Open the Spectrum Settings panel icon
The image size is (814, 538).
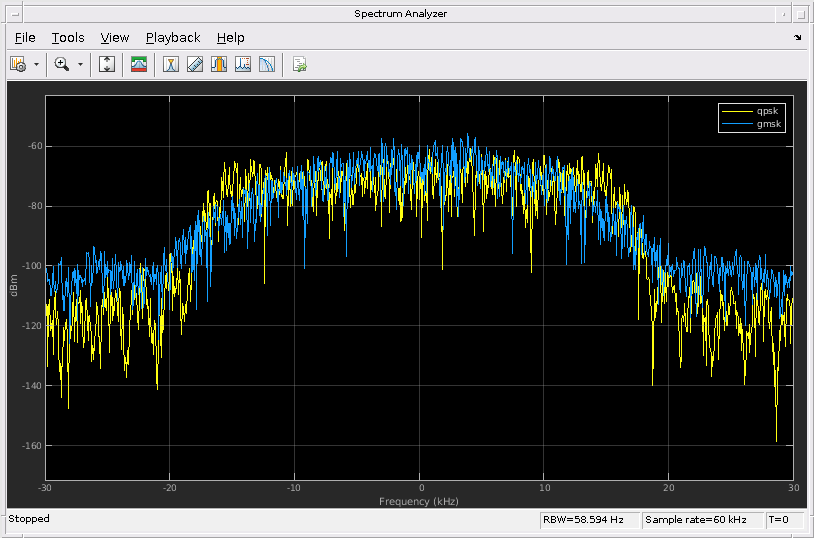pos(140,64)
